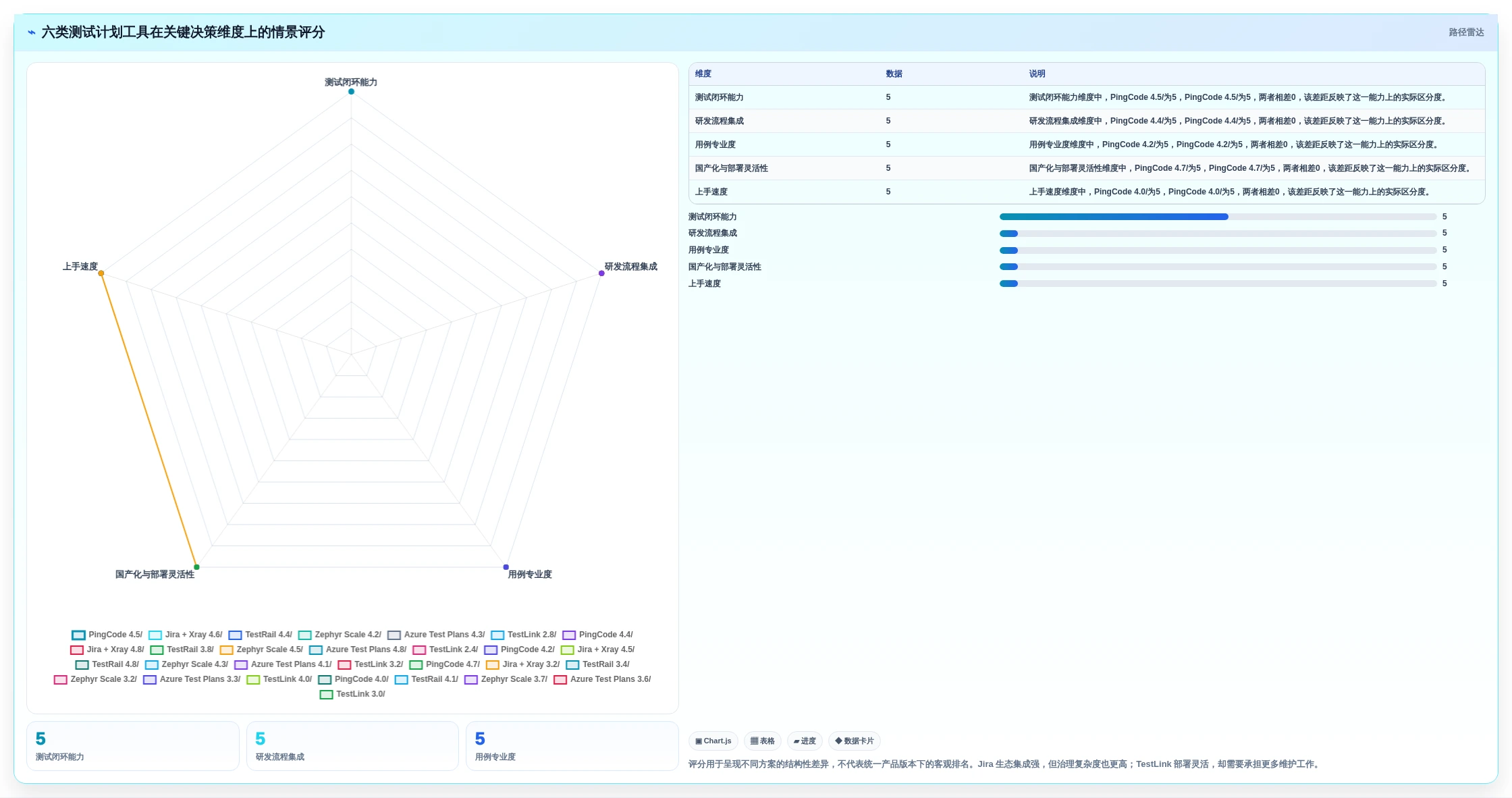Hide the Jira + Xray 4.5/ dataset

pyautogui.click(x=597, y=649)
